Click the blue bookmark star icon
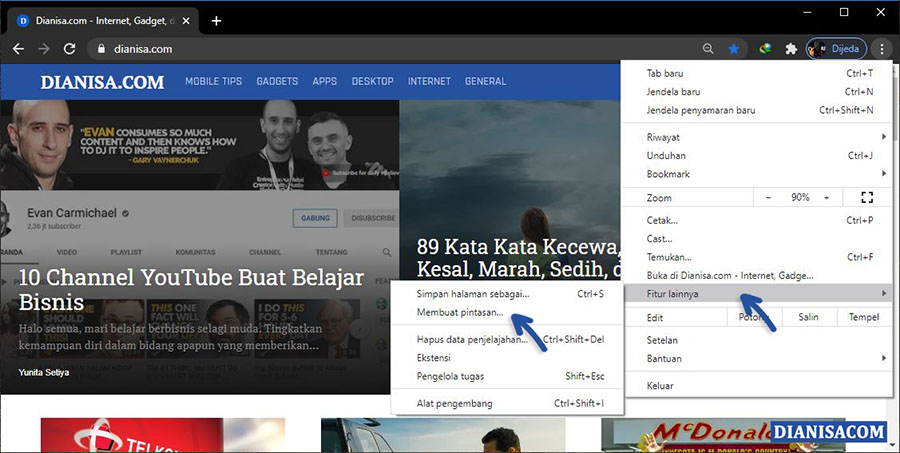The image size is (900, 453). coord(734,49)
